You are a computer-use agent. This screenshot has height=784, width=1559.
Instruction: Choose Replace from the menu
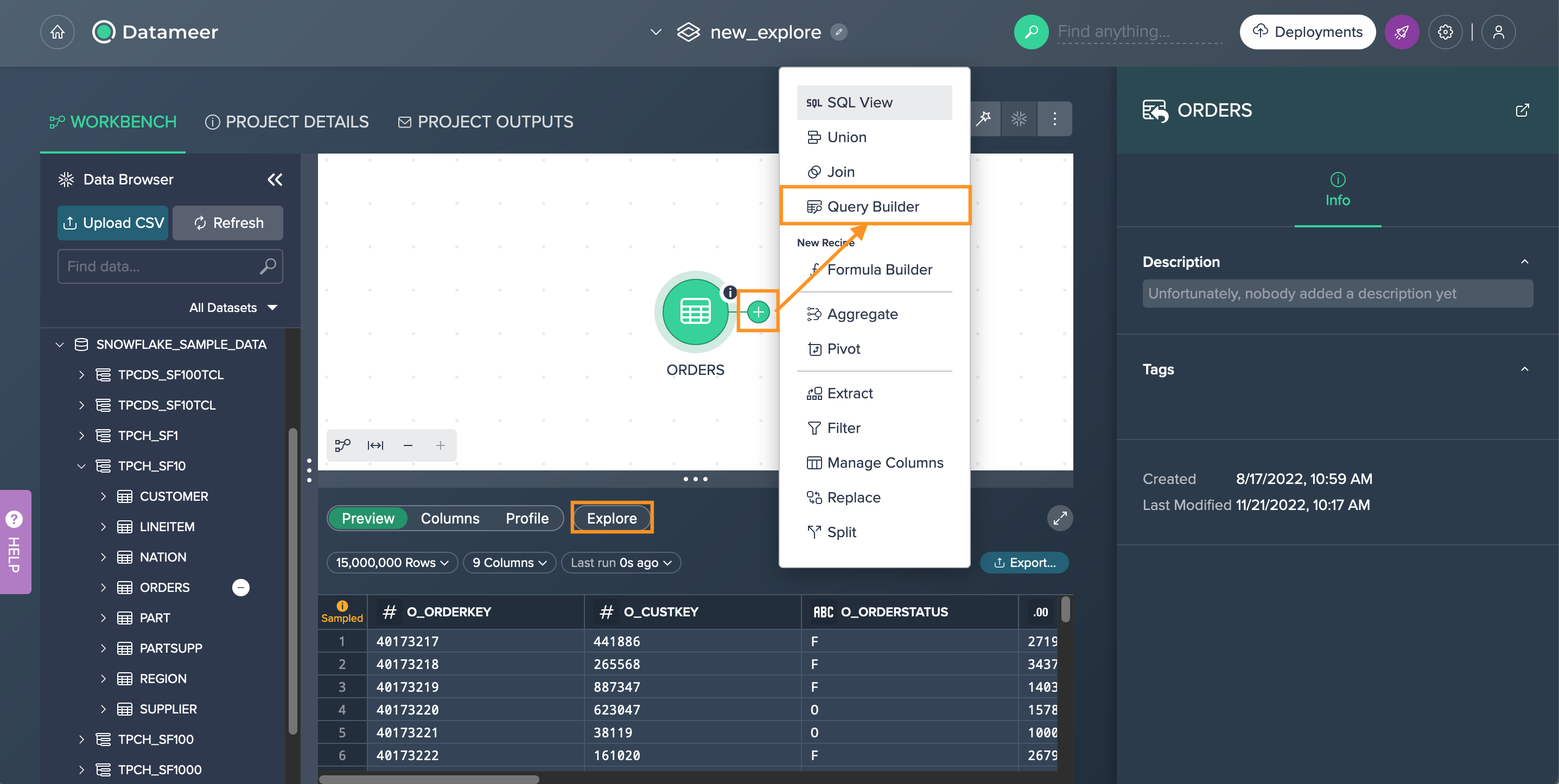[x=875, y=498]
